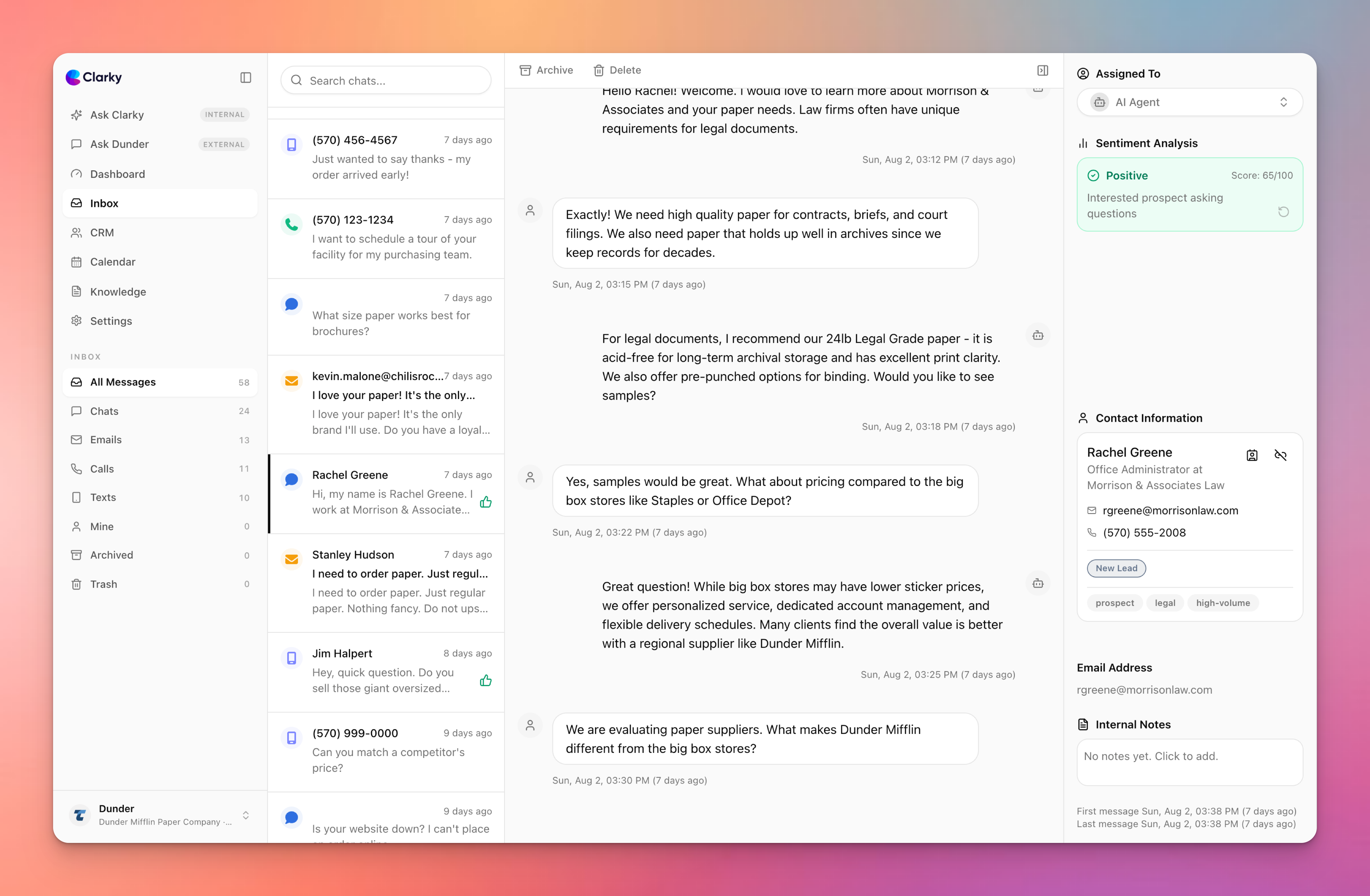This screenshot has width=1370, height=896.
Task: Click the New Lead status badge
Action: (1116, 568)
